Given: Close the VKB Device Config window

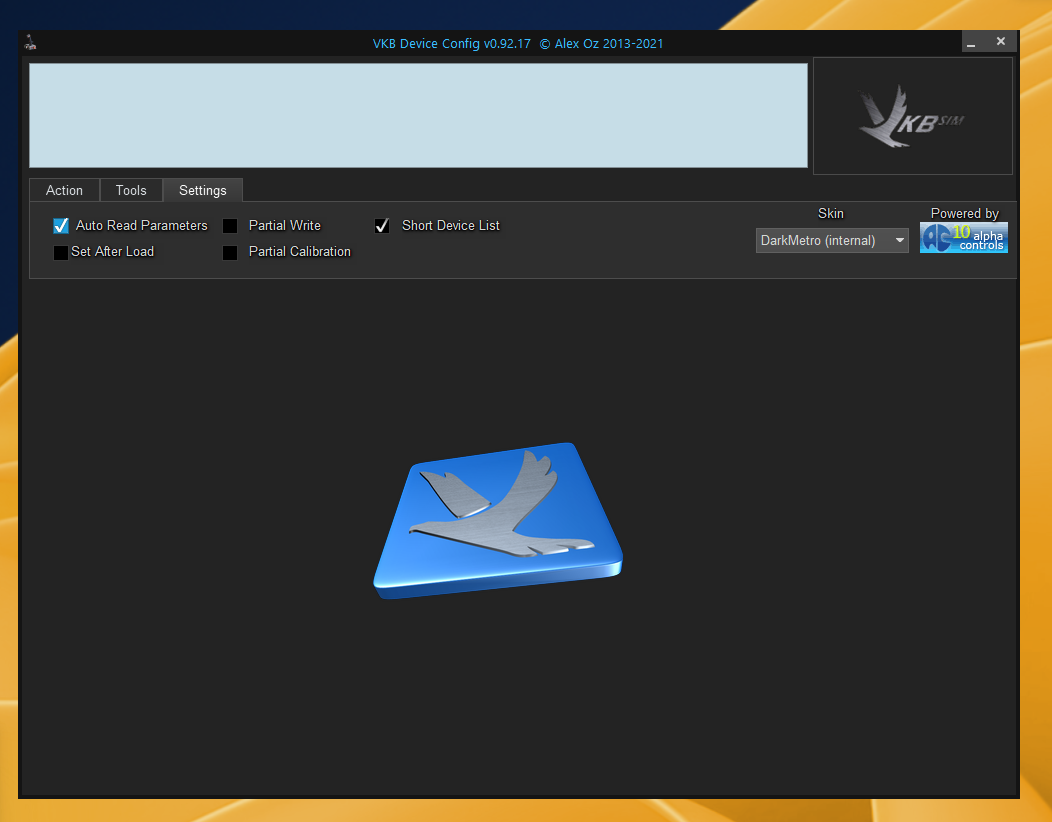Looking at the screenshot, I should click(1000, 42).
